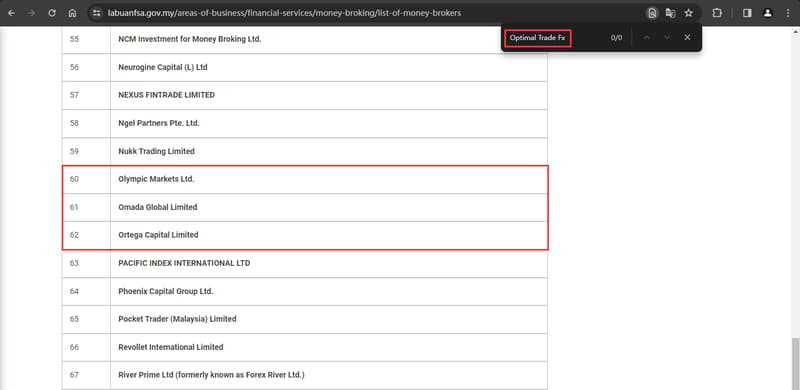Screen dimensions: 800x390
Task: Open the extensions puzzle icon
Action: pyautogui.click(x=717, y=13)
